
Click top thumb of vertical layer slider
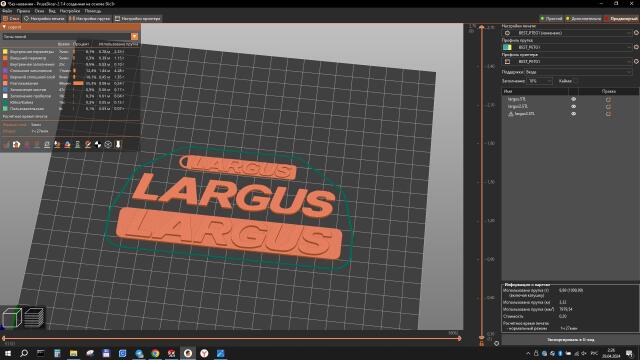pos(482,27)
